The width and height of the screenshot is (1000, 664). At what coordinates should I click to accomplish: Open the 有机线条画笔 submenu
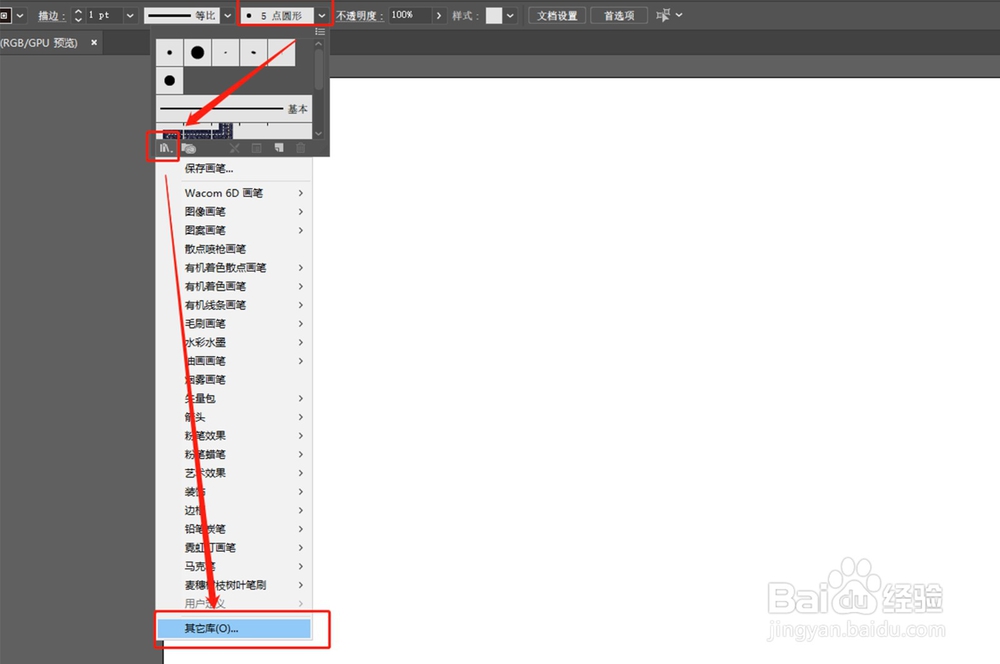pos(234,305)
